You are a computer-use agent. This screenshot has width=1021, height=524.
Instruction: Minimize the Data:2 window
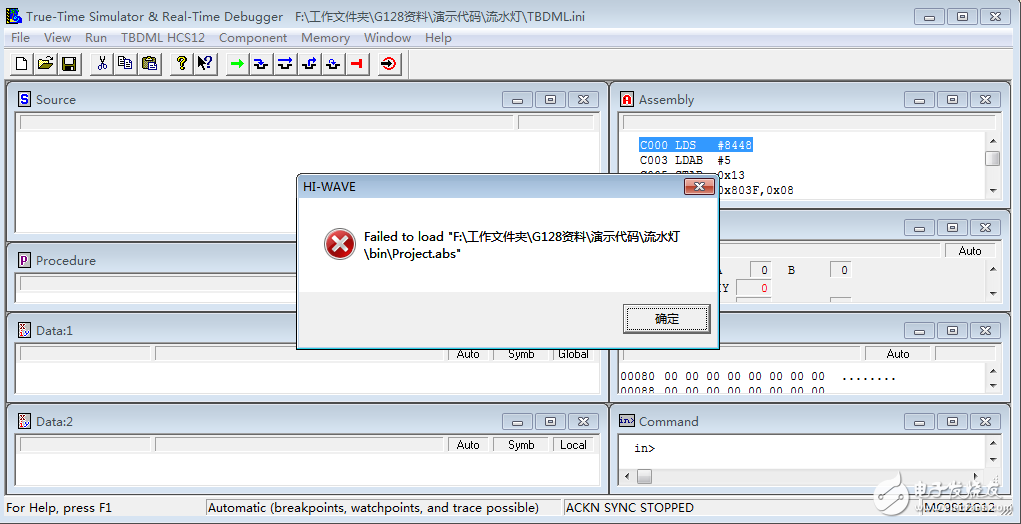point(518,421)
